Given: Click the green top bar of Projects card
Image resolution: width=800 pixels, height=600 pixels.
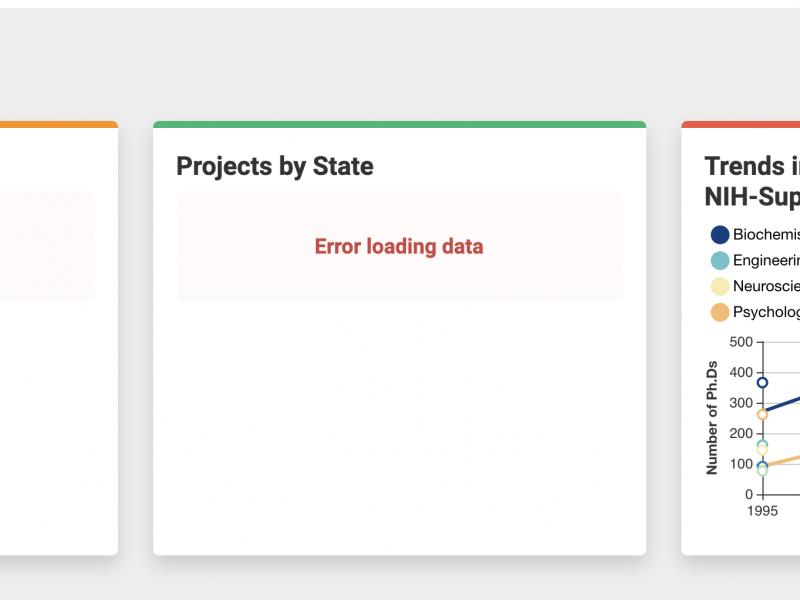Looking at the screenshot, I should tap(399, 125).
